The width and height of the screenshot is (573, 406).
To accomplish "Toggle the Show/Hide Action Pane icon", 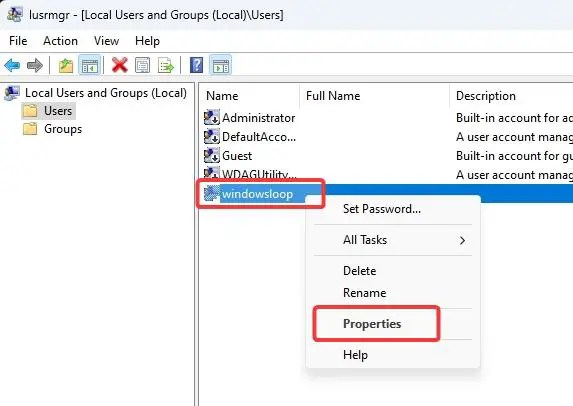I will (x=220, y=65).
